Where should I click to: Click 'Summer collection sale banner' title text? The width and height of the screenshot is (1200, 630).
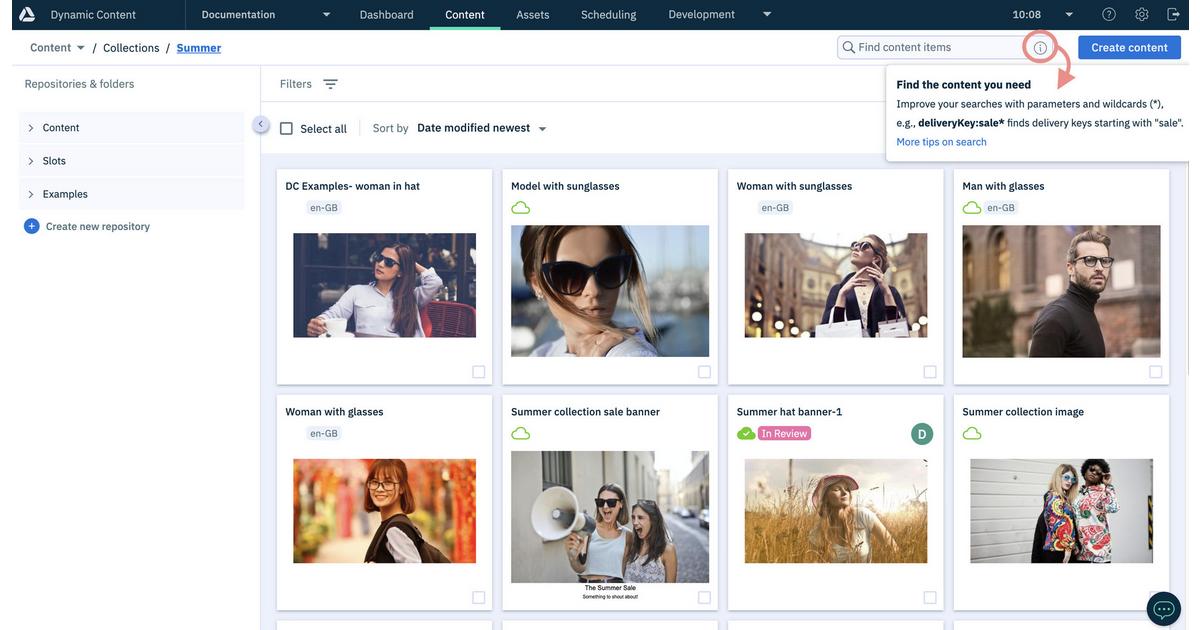tap(585, 412)
